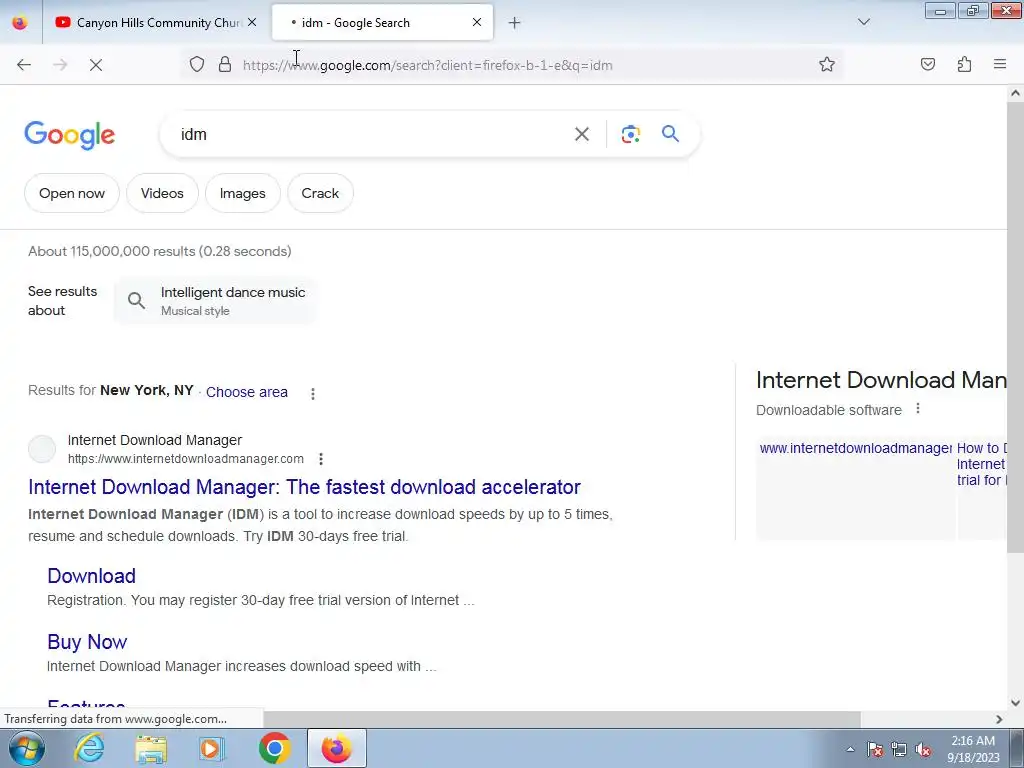This screenshot has width=1024, height=768.
Task: Click the Firefox View icon in tab bar
Action: tap(20, 22)
